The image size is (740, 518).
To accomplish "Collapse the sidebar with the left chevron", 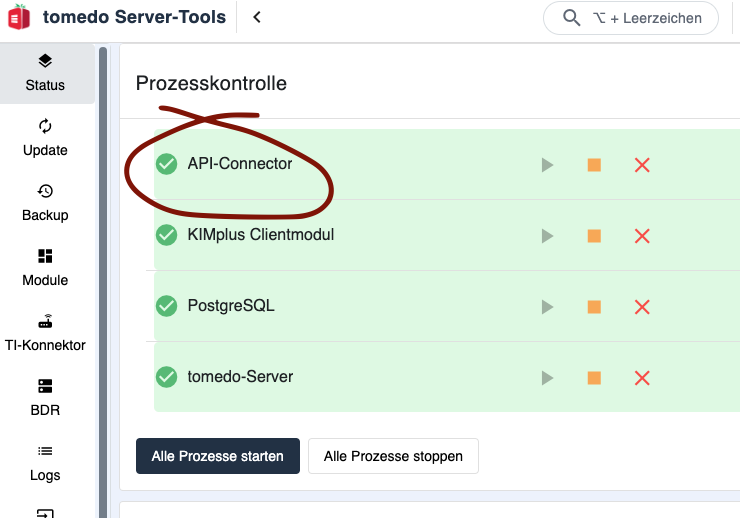I will [257, 17].
